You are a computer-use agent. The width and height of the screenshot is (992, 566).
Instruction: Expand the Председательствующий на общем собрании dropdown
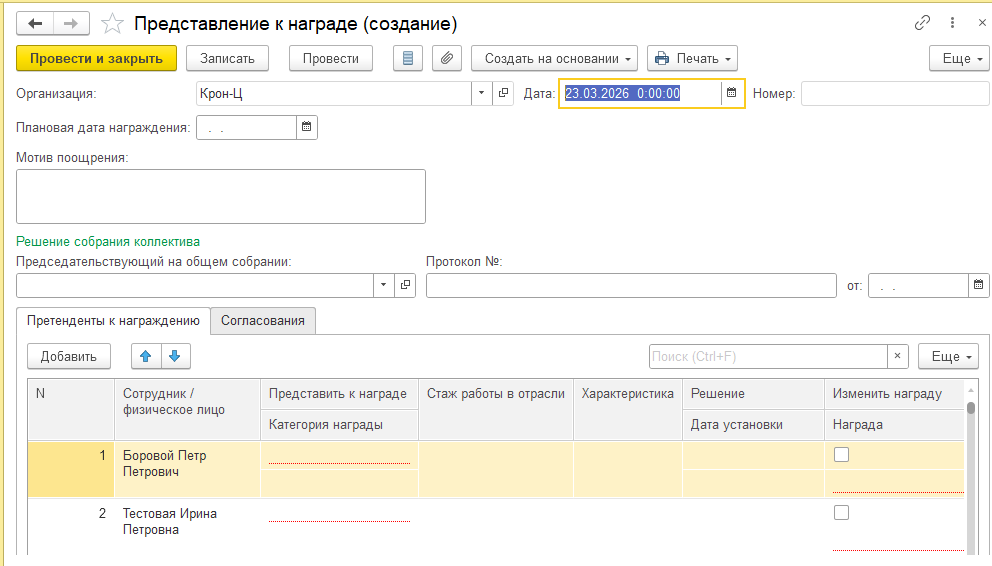coord(383,285)
